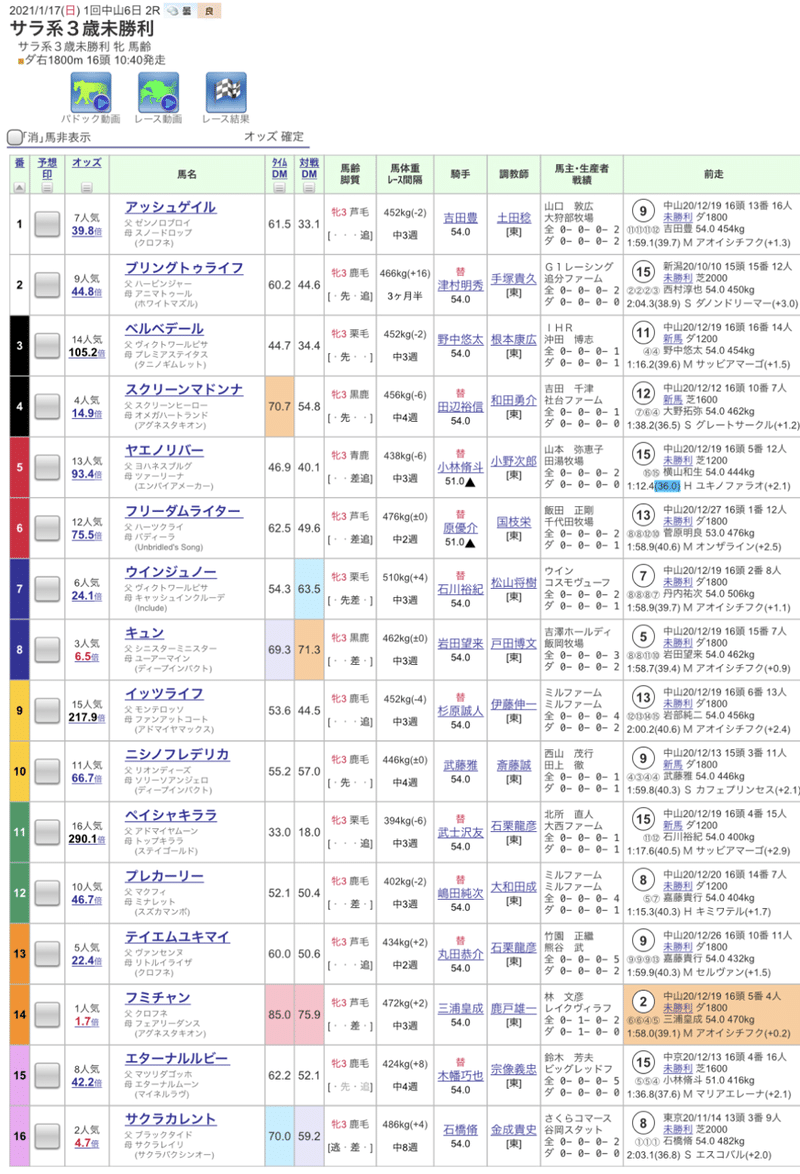Open horse page for ベルベデール

pos(164,329)
